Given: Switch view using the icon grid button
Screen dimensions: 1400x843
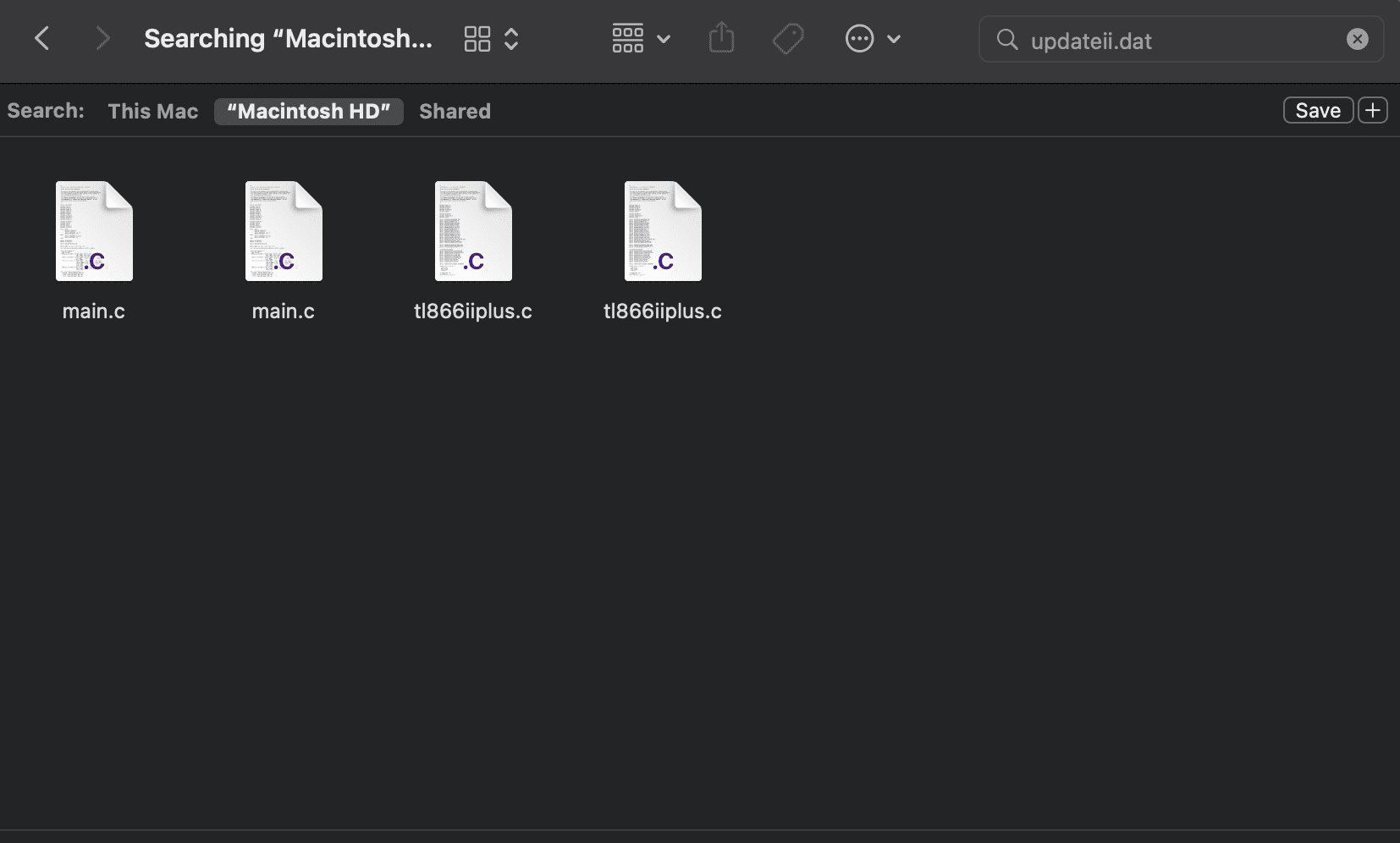Looking at the screenshot, I should pyautogui.click(x=477, y=39).
